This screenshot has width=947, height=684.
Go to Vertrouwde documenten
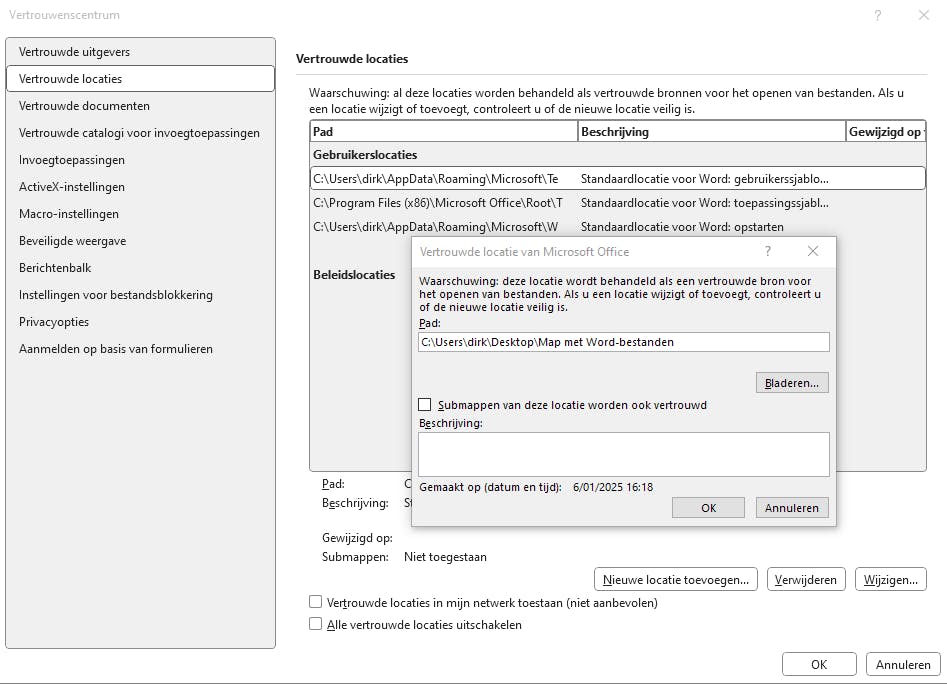[140, 106]
